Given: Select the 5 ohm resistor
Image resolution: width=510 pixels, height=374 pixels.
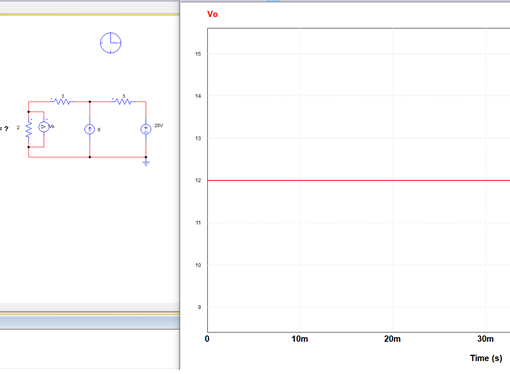Looking at the screenshot, I should tap(124, 101).
